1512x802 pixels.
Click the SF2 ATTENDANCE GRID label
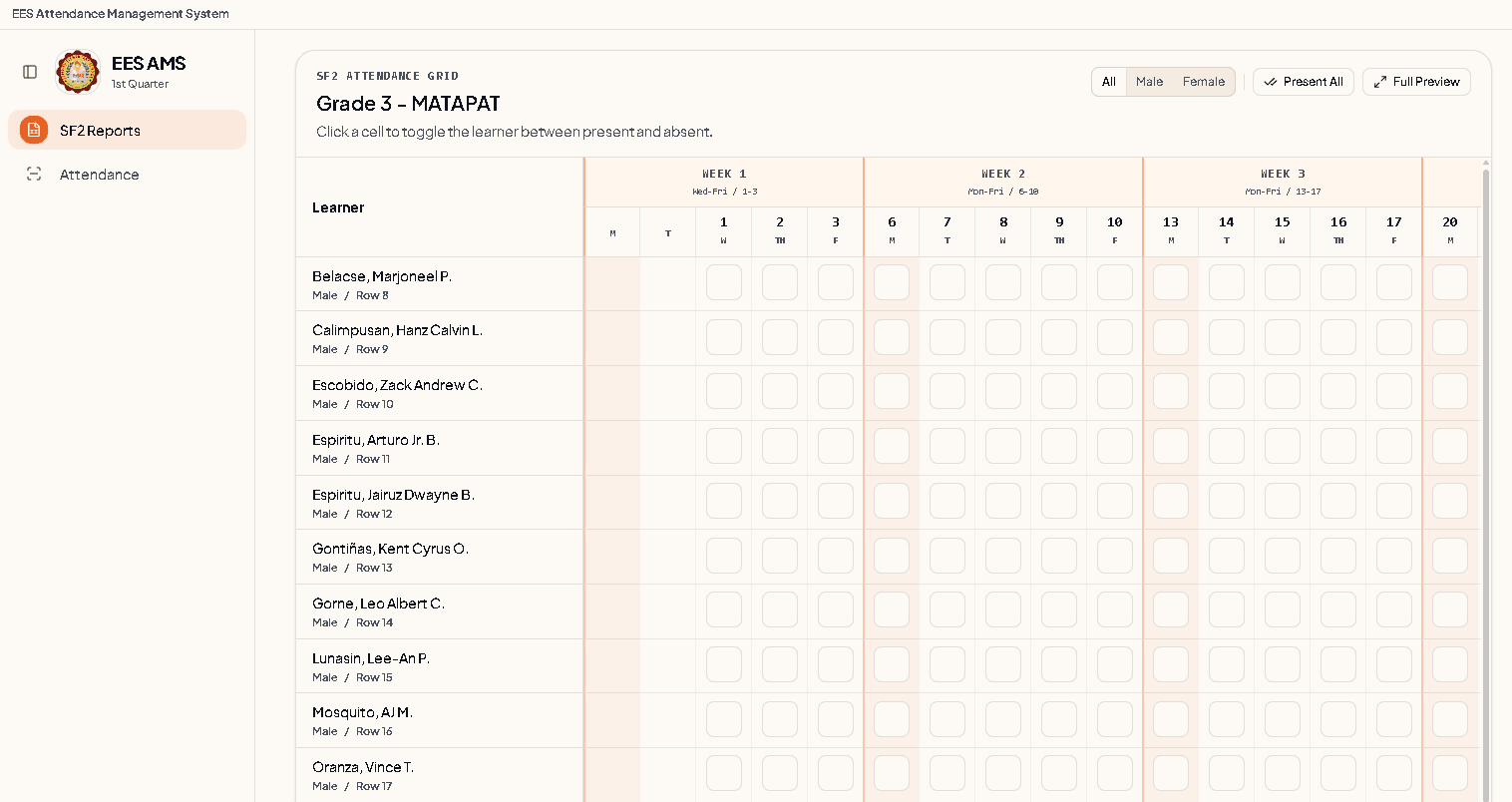[387, 76]
